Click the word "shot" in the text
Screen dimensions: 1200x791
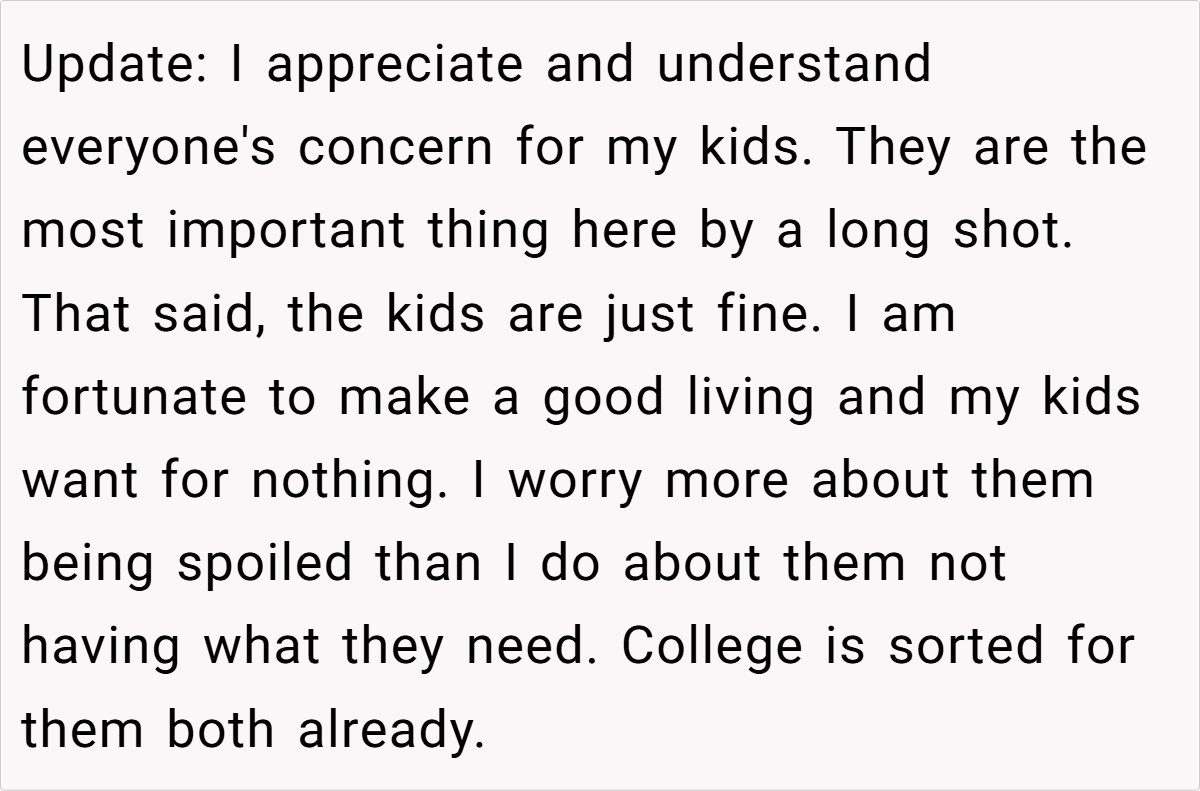[x=1020, y=232]
